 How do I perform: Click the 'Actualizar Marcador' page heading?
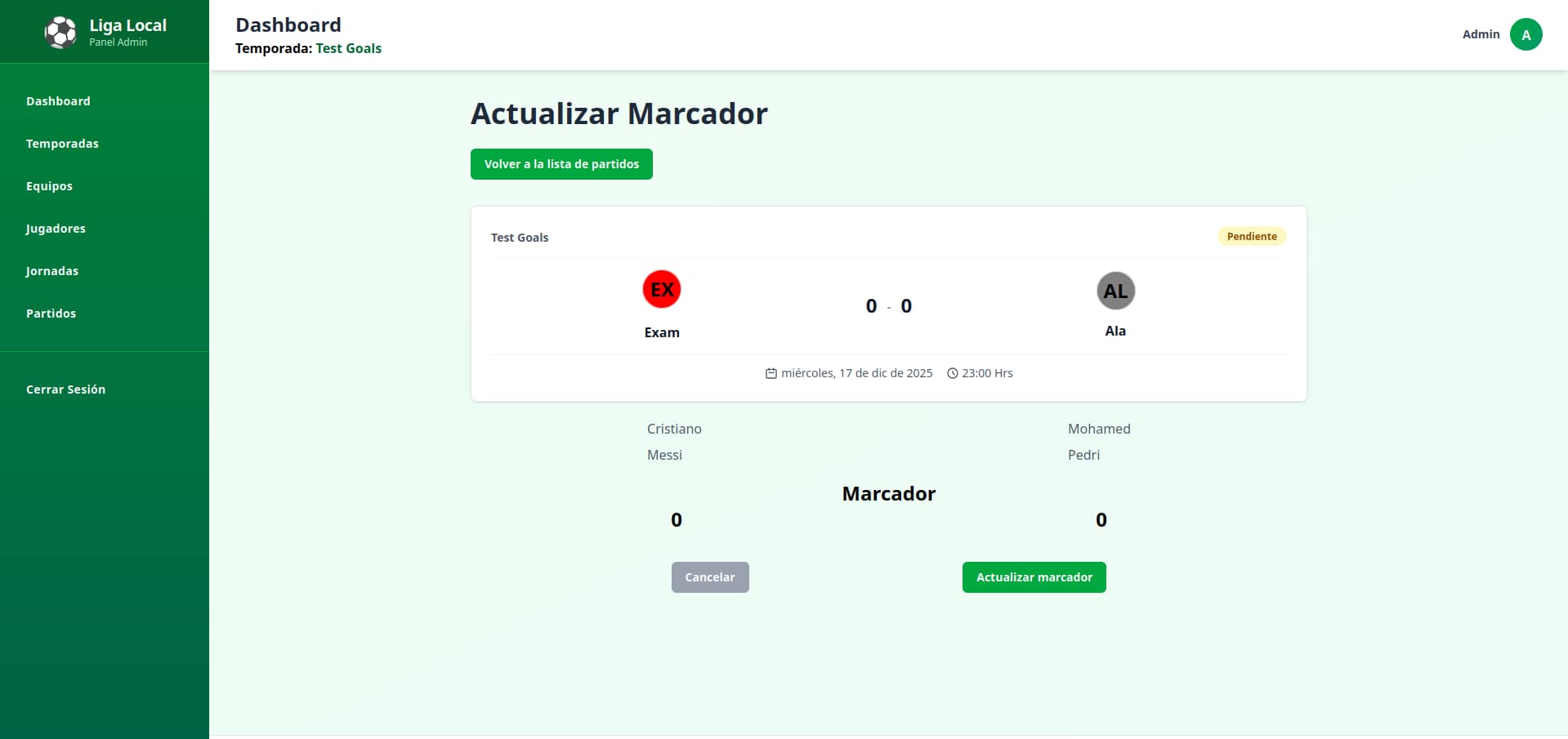click(619, 114)
